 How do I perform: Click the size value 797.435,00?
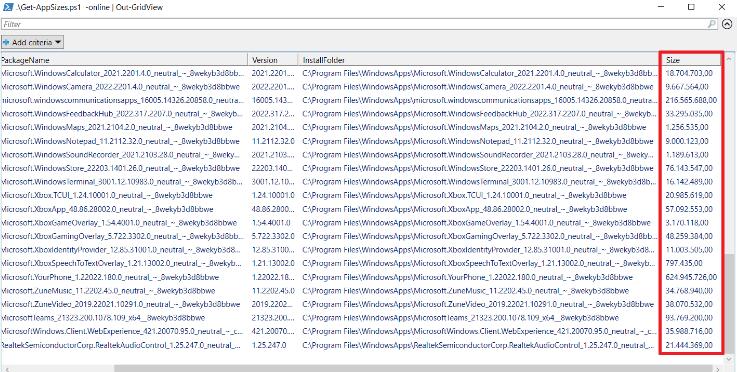click(684, 263)
